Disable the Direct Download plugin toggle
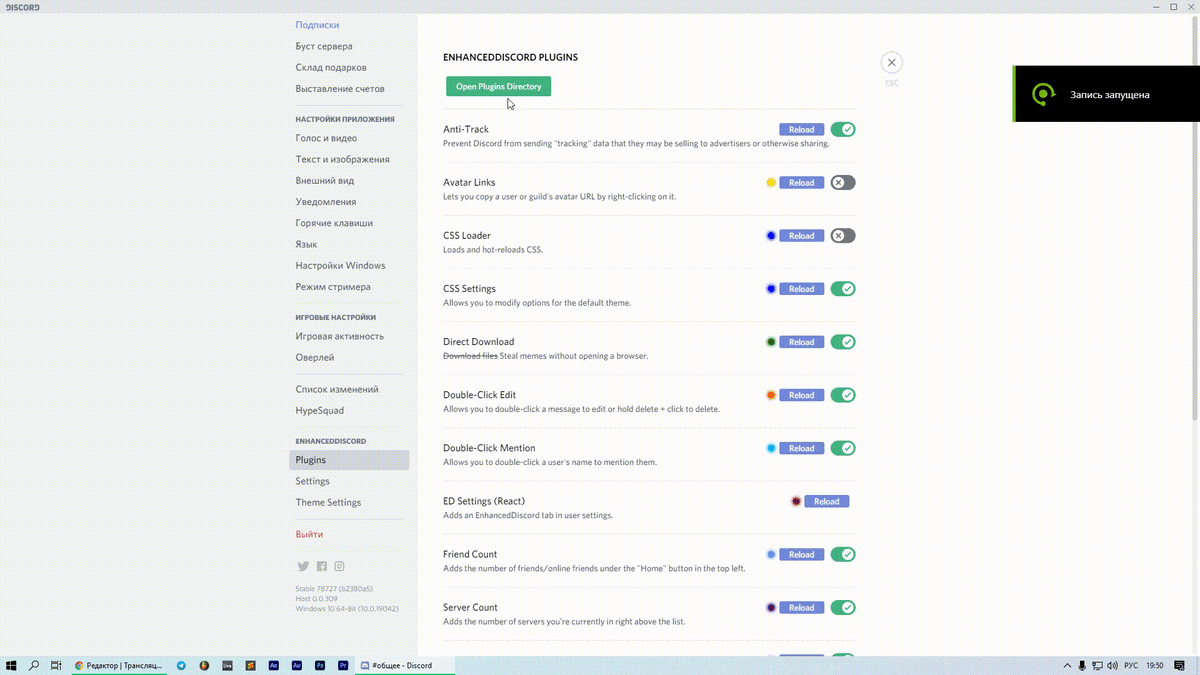This screenshot has height=675, width=1200. click(x=843, y=342)
